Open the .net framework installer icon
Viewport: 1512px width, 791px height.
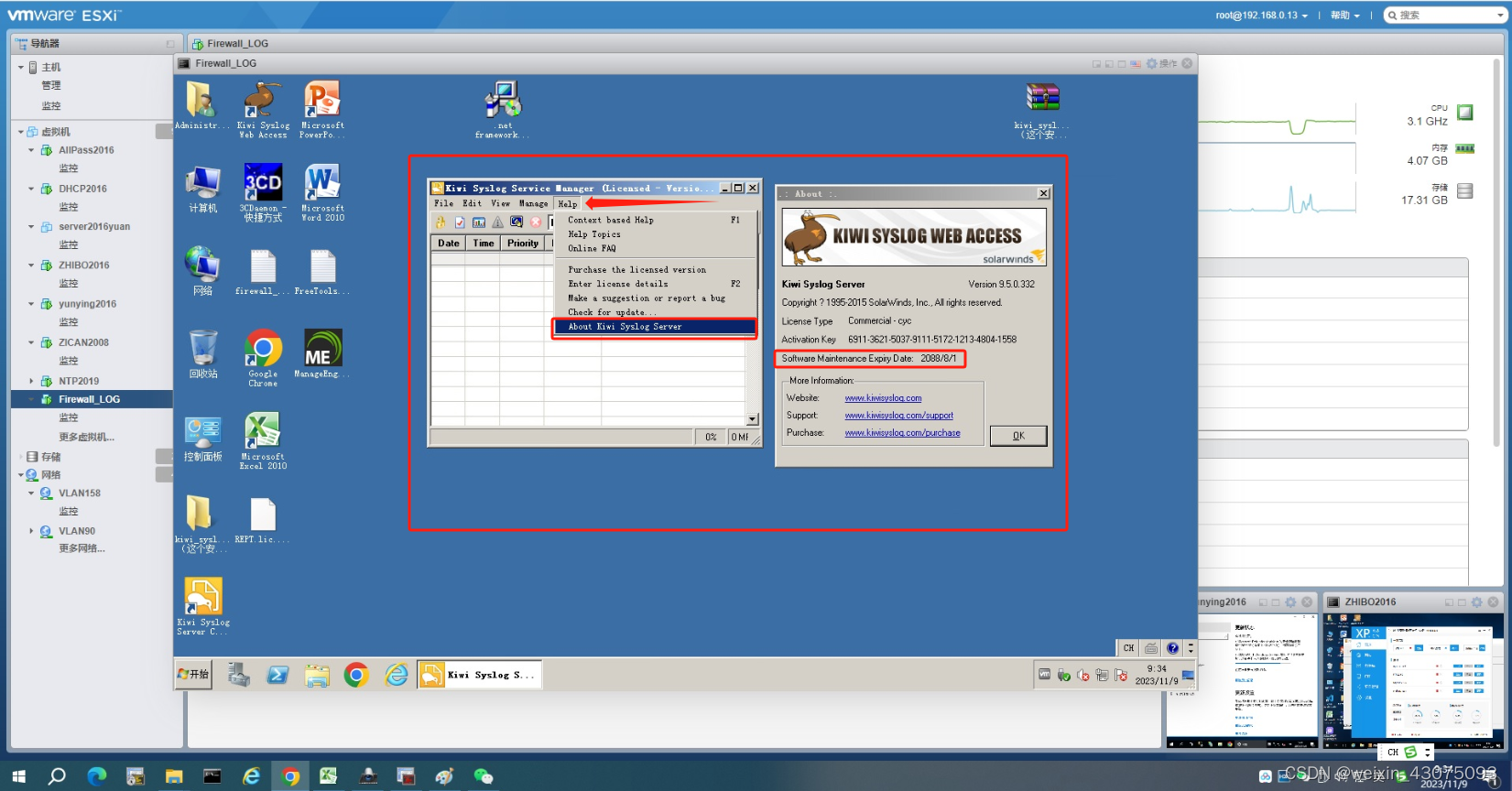click(503, 109)
